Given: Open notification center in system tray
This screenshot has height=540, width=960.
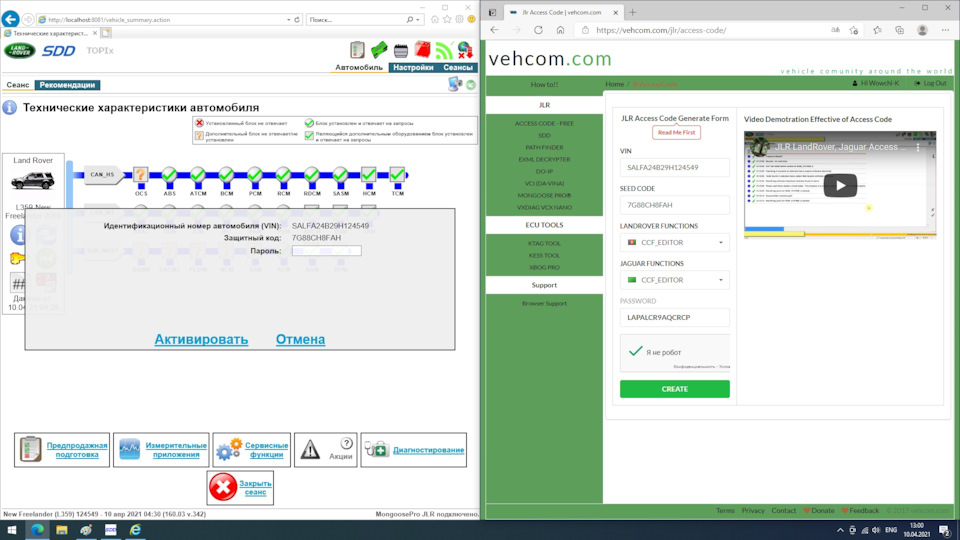Looking at the screenshot, I should click(x=945, y=530).
